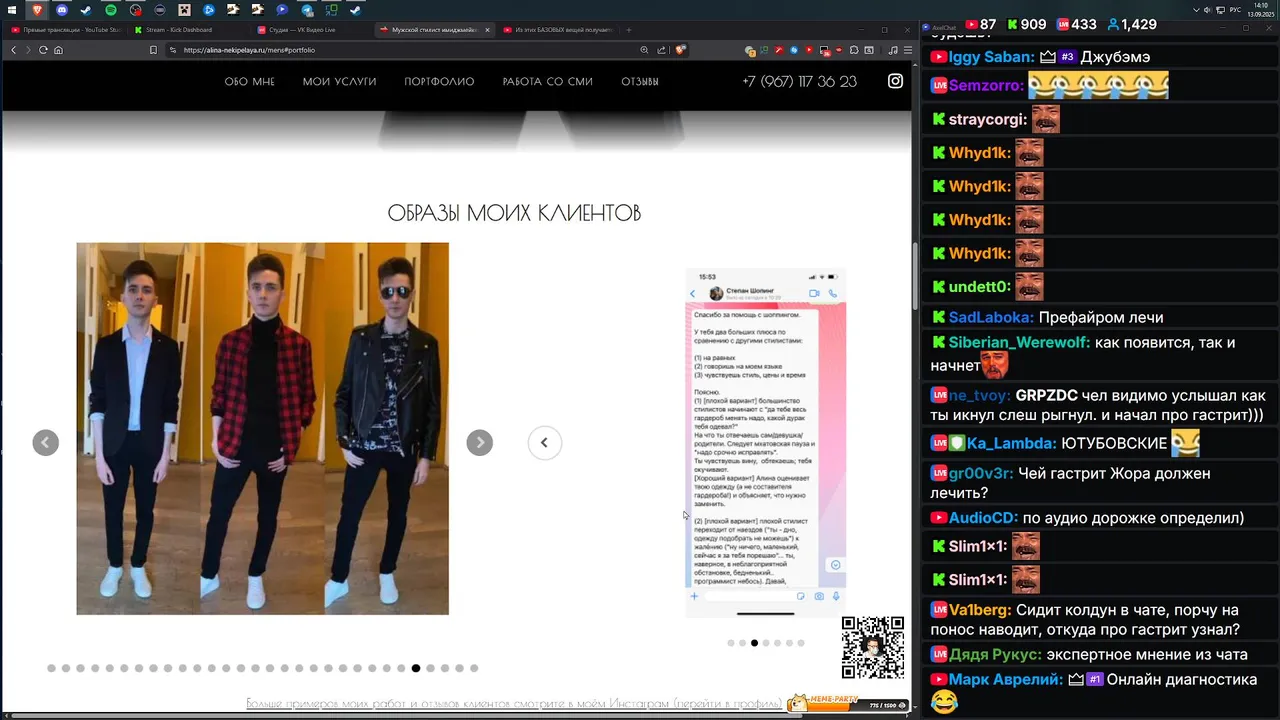The image size is (1280, 720).
Task: Open Telegram from the taskbar
Action: coord(306,10)
